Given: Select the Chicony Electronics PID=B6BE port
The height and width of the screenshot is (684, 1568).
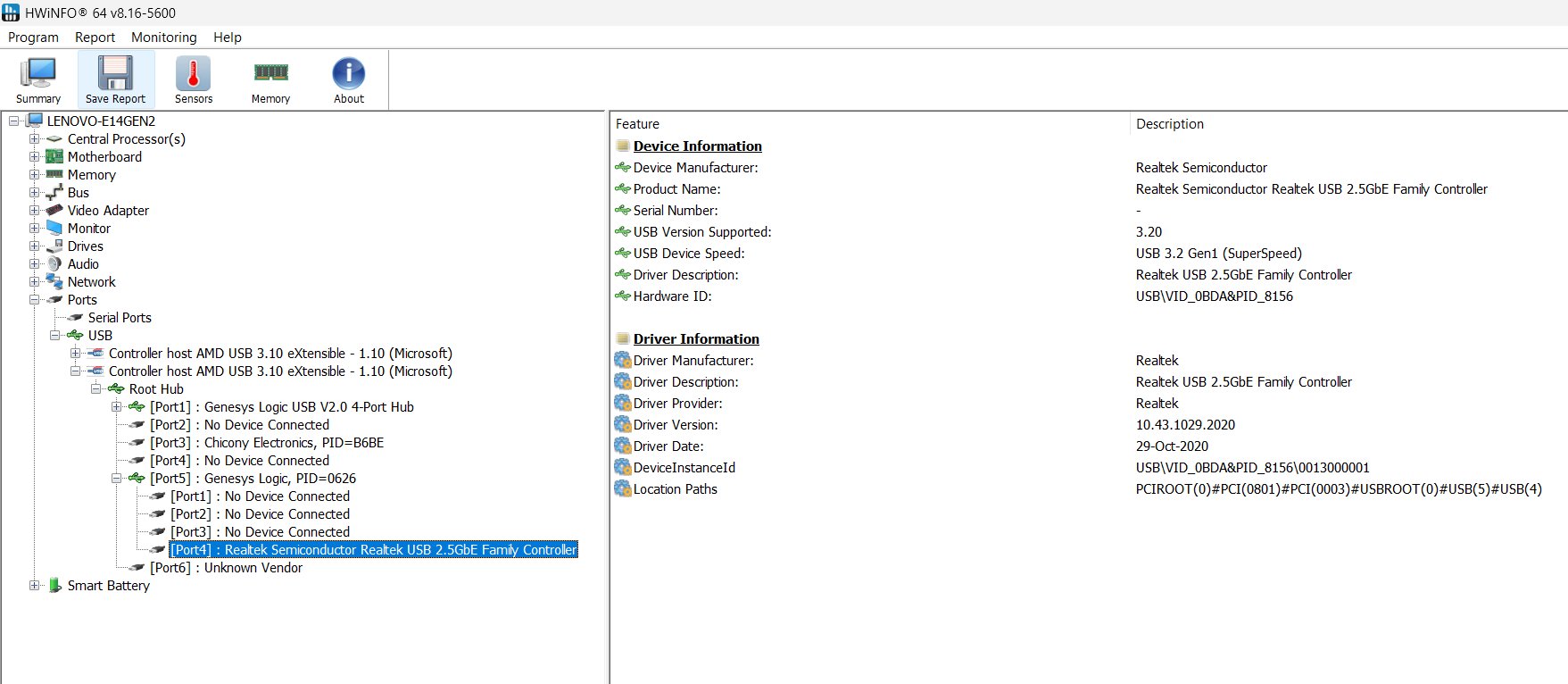Looking at the screenshot, I should coord(267,443).
